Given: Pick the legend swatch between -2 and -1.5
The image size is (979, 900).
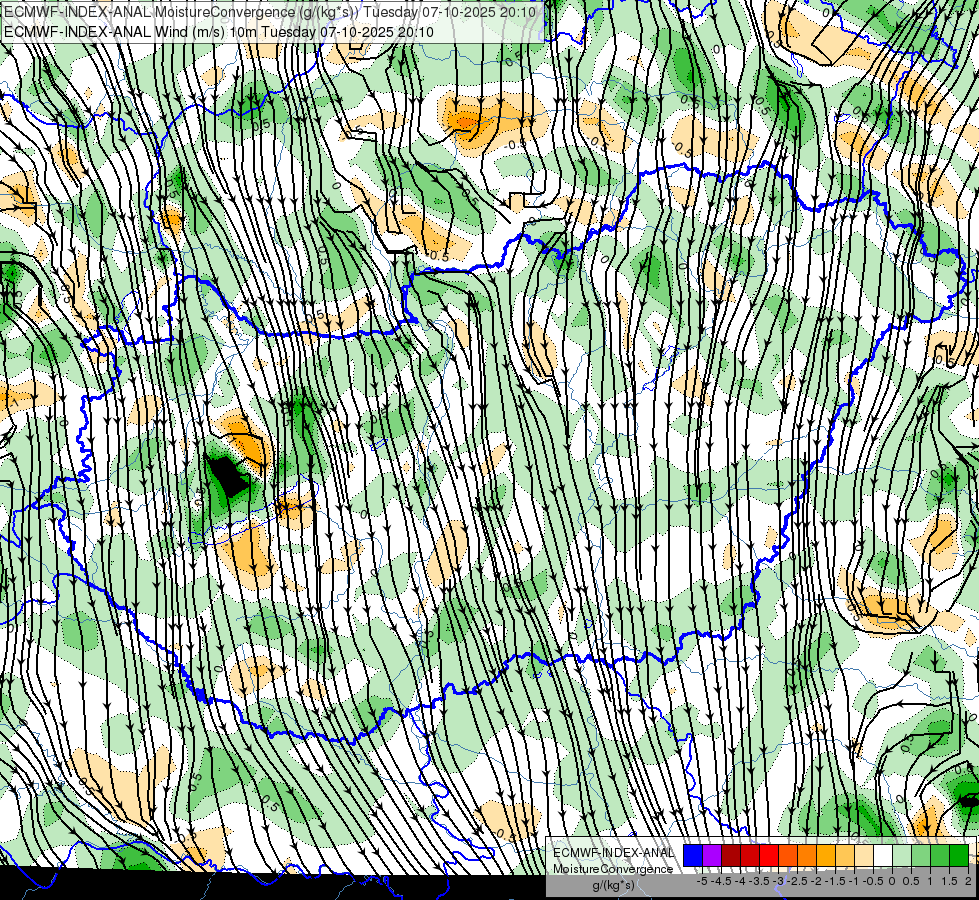Looking at the screenshot, I should pyautogui.click(x=826, y=856).
